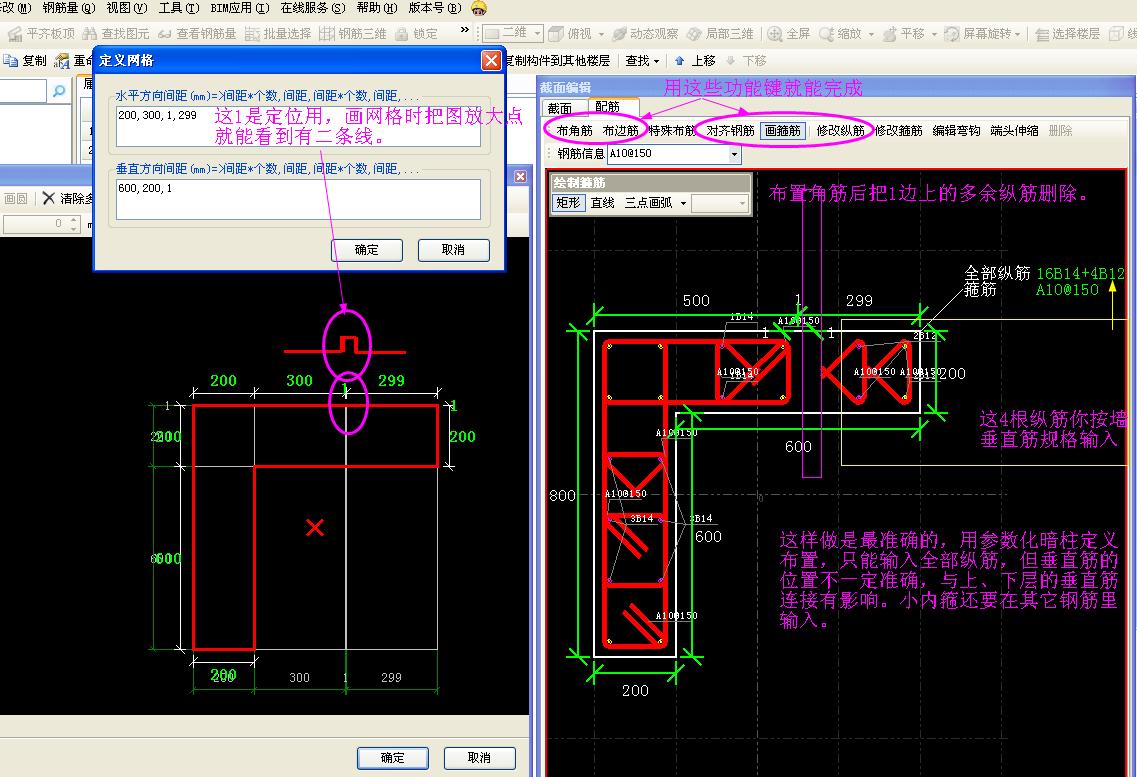This screenshot has width=1137, height=777.
Task: Open the 在线服务(S) menu
Action: (313, 8)
